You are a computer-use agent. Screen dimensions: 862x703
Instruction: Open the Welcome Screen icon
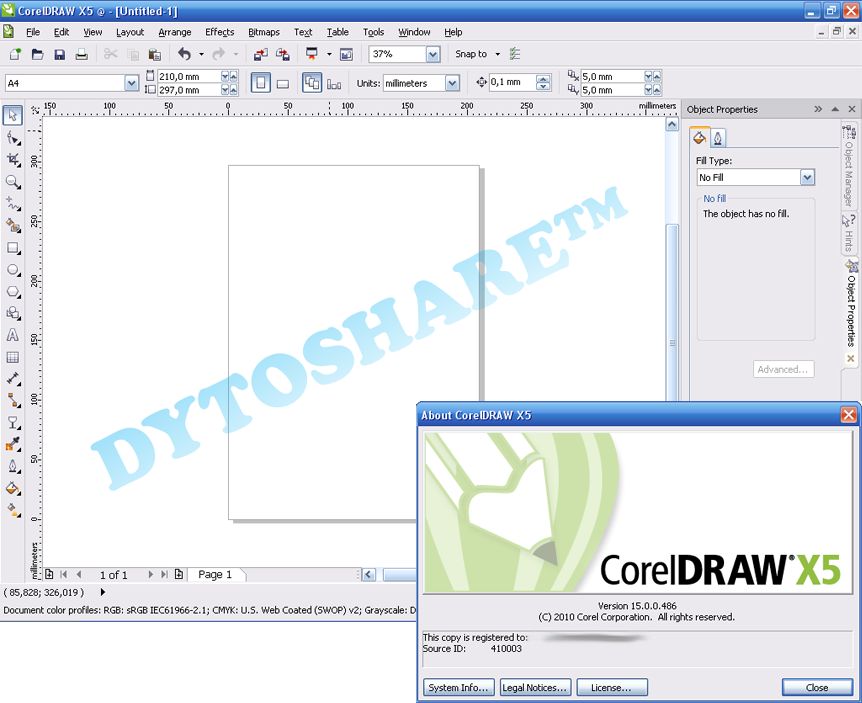click(x=346, y=54)
